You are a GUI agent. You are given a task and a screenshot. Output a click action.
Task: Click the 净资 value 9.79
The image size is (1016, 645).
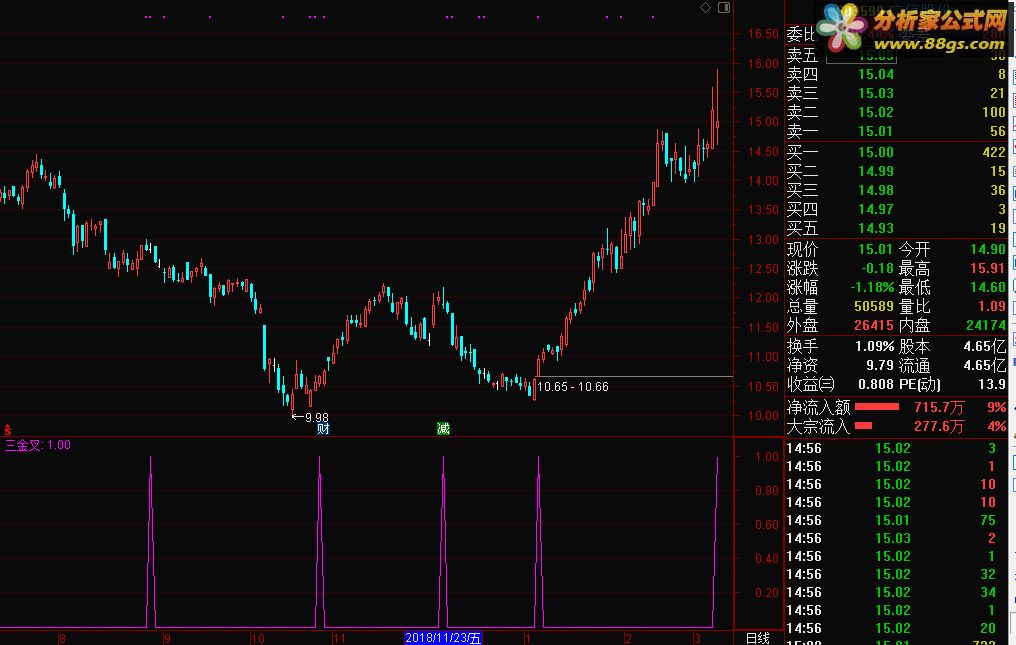(880, 366)
